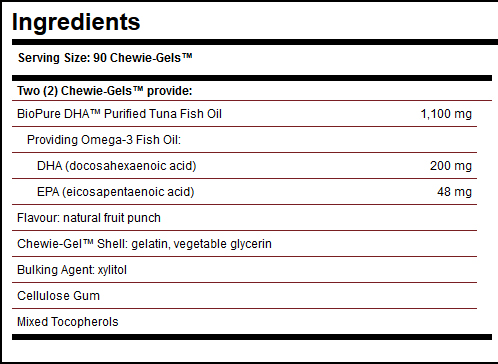Click the Mixed Tocopherols row
Screen dimensions: 498x364
pos(244,322)
